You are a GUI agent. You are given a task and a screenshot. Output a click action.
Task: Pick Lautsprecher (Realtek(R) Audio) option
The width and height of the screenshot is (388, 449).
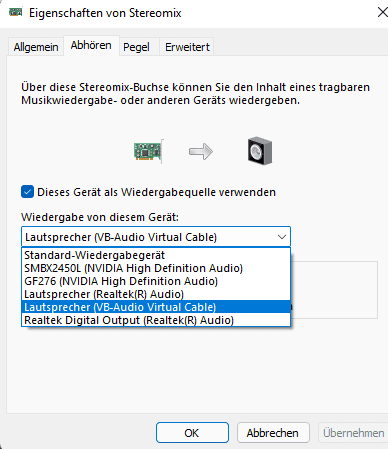[156, 294]
